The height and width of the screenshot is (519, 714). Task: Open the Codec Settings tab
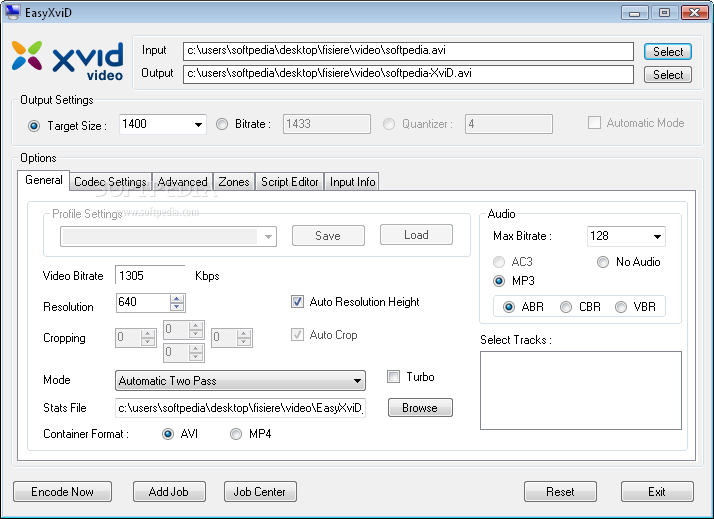pyautogui.click(x=110, y=182)
